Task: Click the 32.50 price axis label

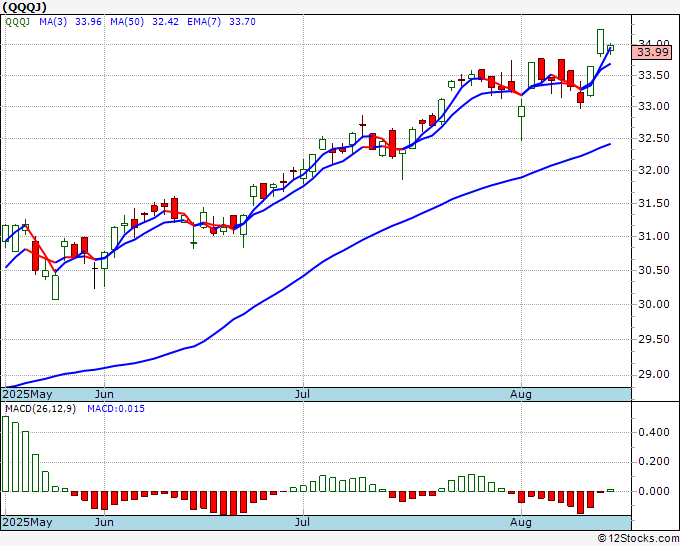Action: (x=654, y=138)
